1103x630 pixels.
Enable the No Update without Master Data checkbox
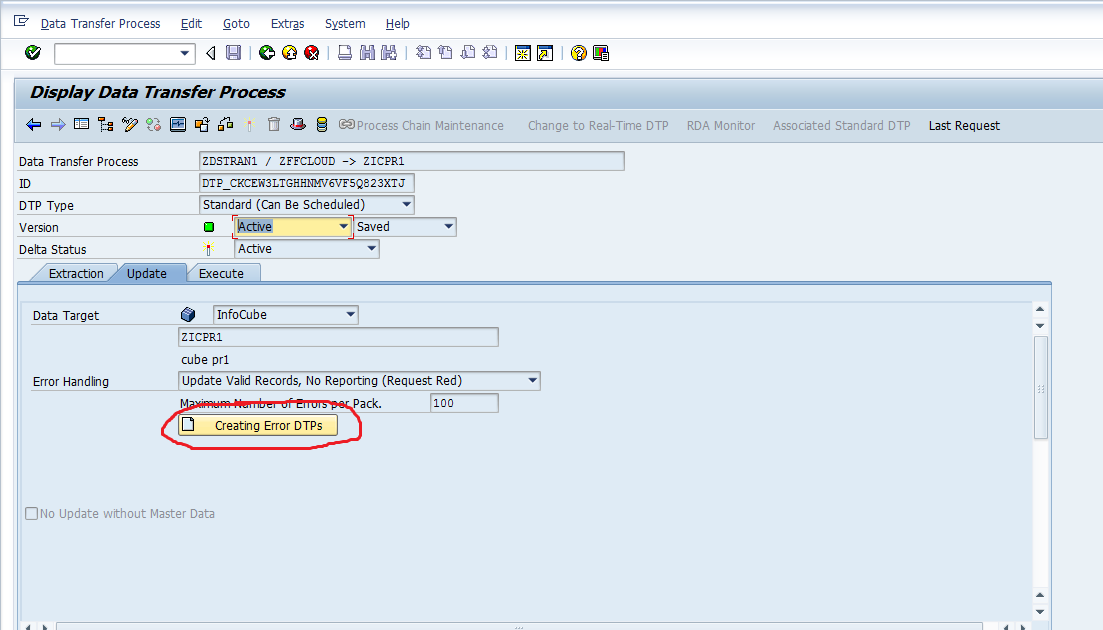(x=31, y=513)
